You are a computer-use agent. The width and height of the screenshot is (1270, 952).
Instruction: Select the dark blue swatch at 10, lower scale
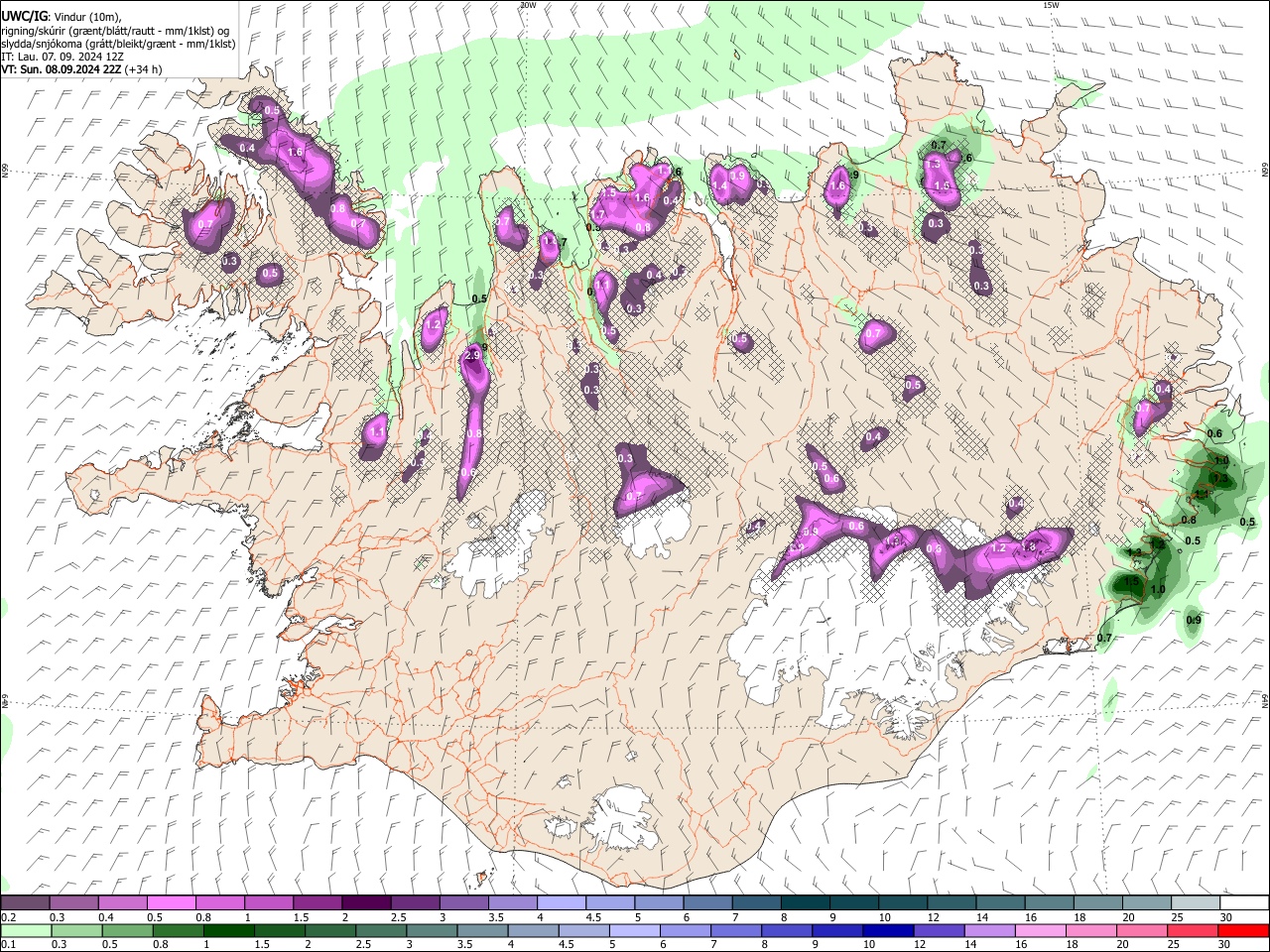tap(887, 930)
